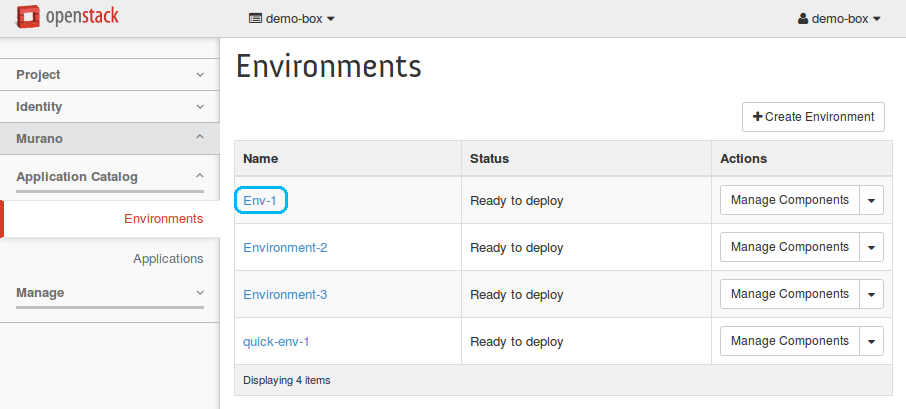Expand the Manage sidebar group
This screenshot has width=906, height=409.
point(109,293)
